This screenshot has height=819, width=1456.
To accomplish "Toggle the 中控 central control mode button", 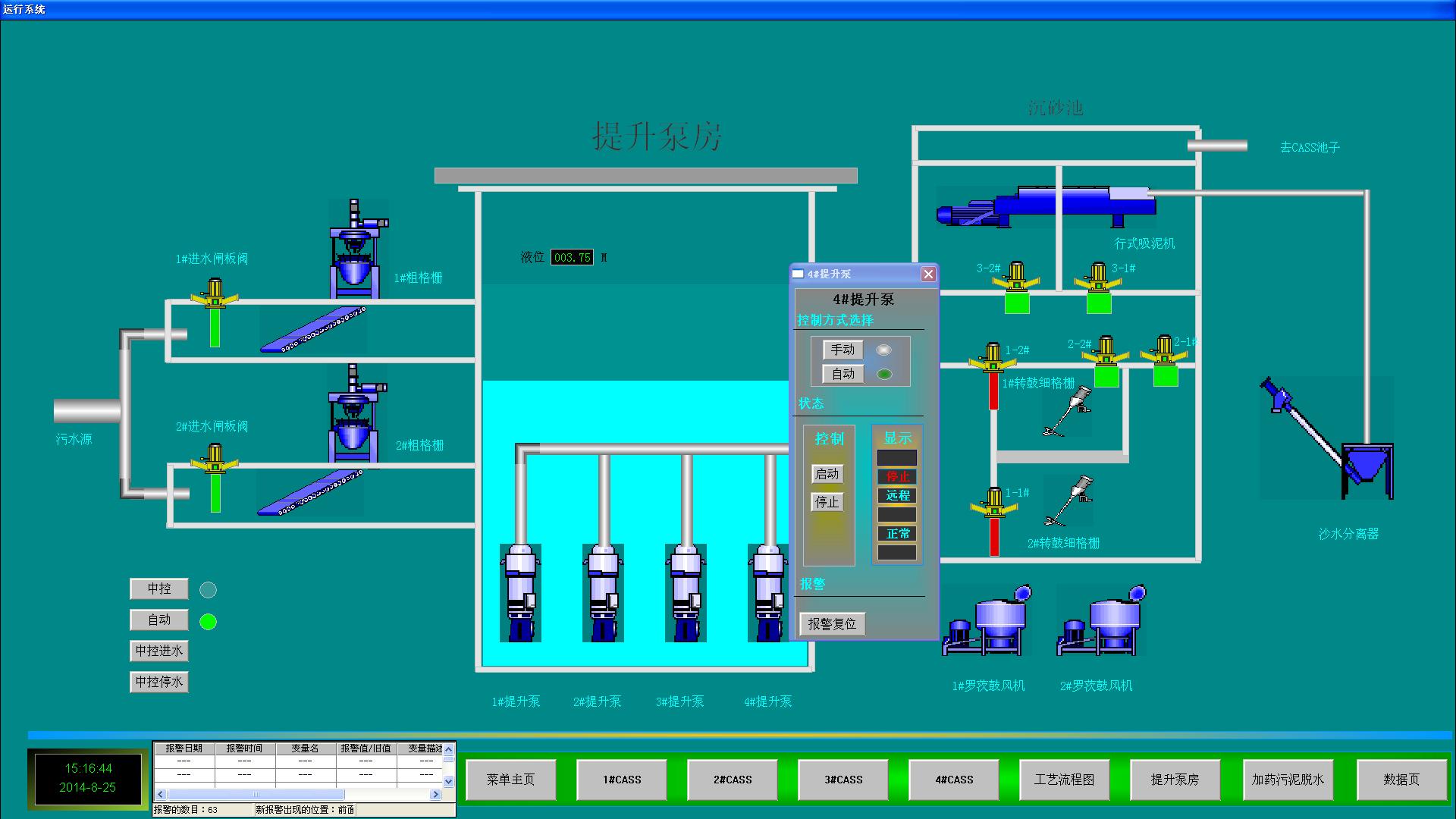I will 159,588.
